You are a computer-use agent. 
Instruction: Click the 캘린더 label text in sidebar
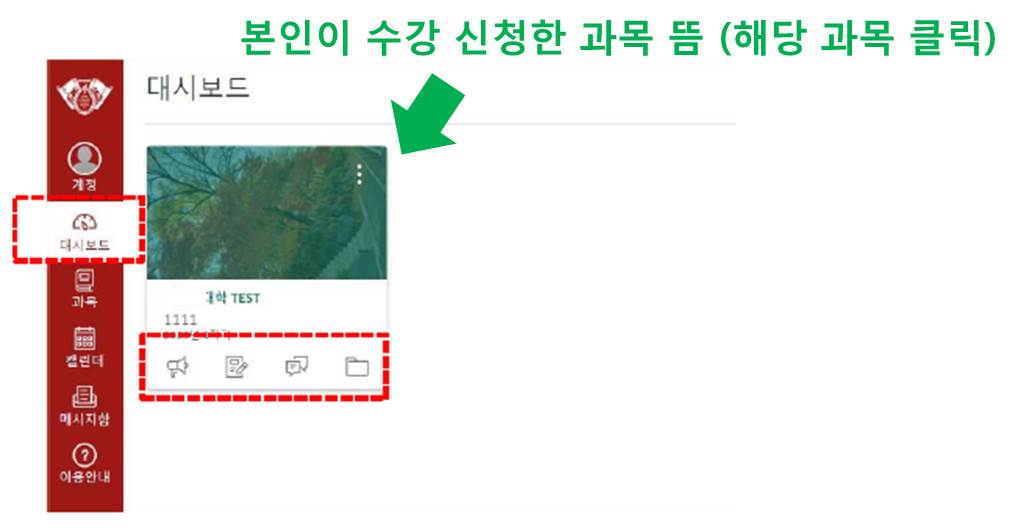pyautogui.click(x=85, y=361)
